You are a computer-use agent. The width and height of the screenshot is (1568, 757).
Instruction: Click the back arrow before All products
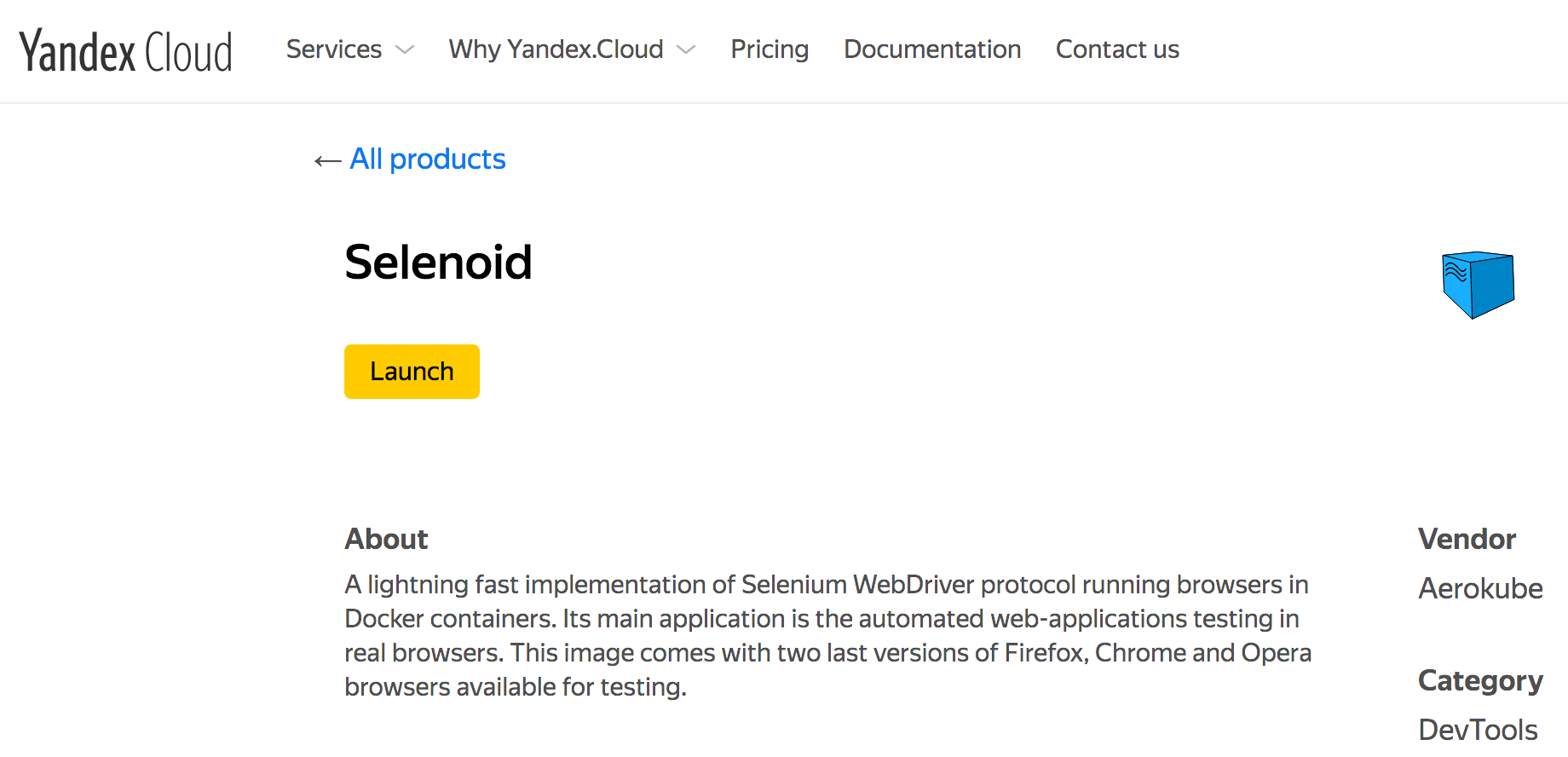[327, 160]
